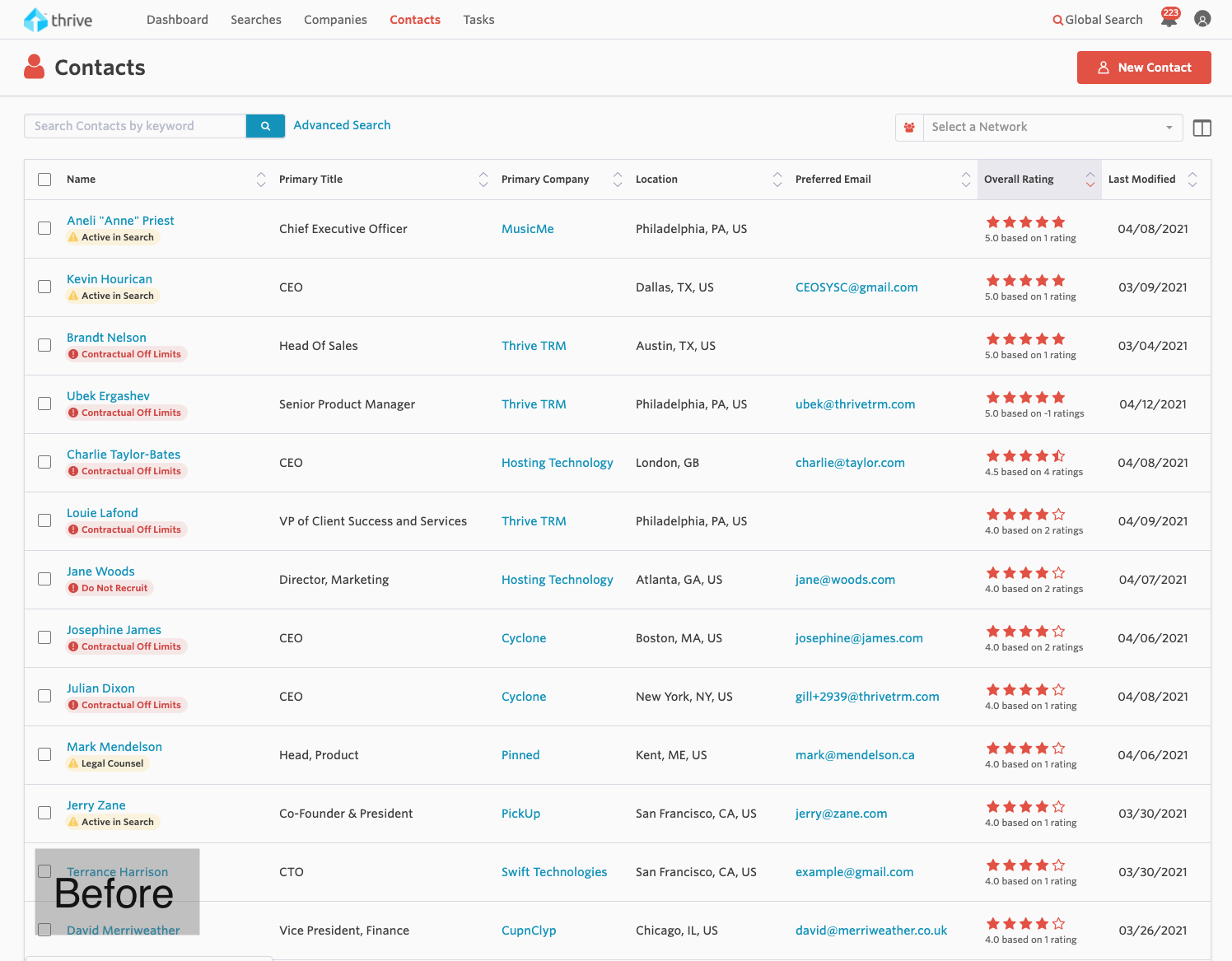Sort by Primary Company column arrows
1232x961 pixels.
click(618, 180)
